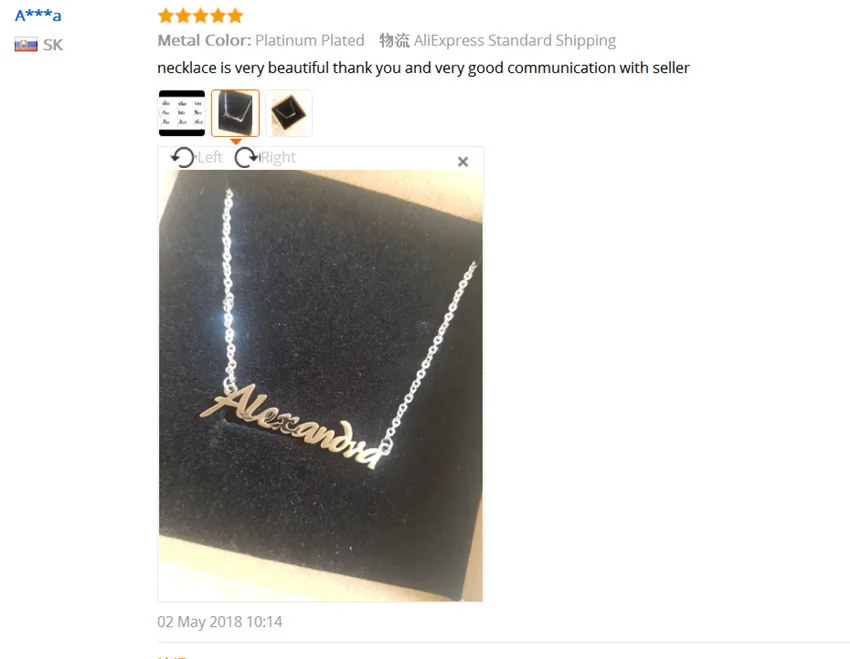Close the enlarged review photo viewer

point(463,161)
